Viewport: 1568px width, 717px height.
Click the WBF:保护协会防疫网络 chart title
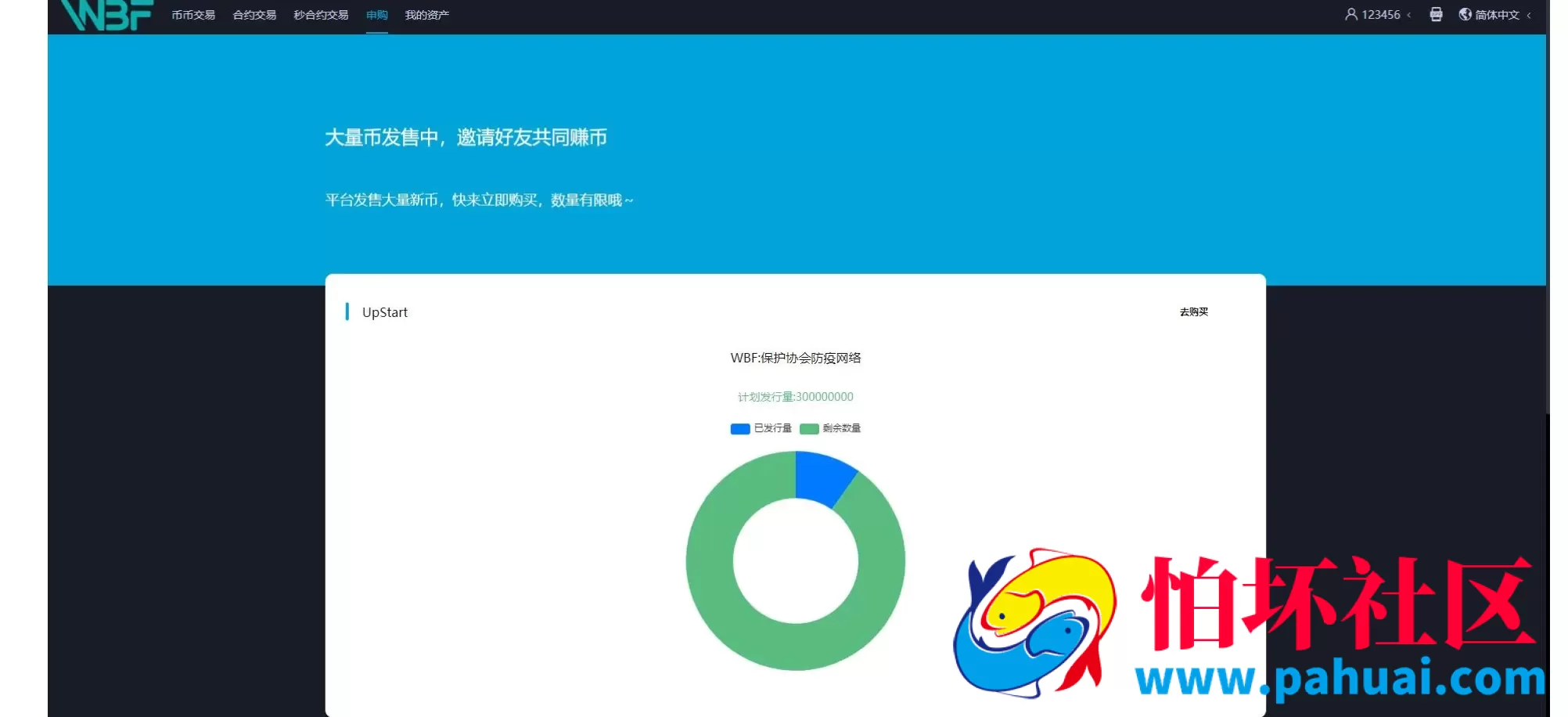pos(796,358)
